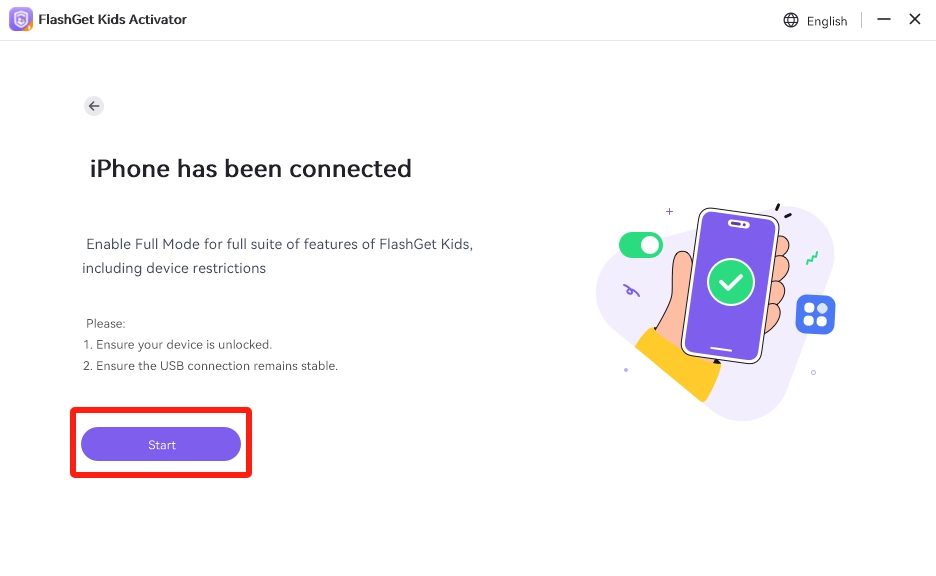Click the "FlashGet Kids Activator" title text
Screen dimensions: 936x576
(112, 20)
